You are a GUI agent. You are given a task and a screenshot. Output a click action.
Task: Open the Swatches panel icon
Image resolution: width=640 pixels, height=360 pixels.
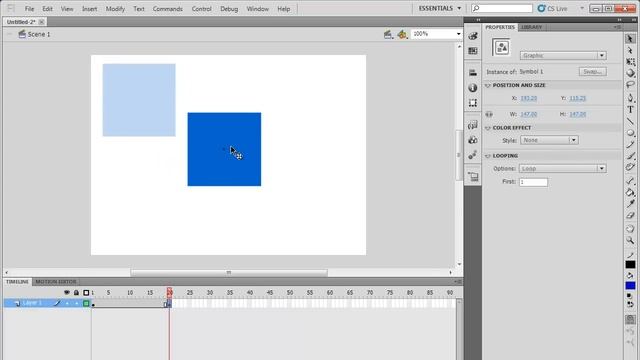click(x=473, y=51)
